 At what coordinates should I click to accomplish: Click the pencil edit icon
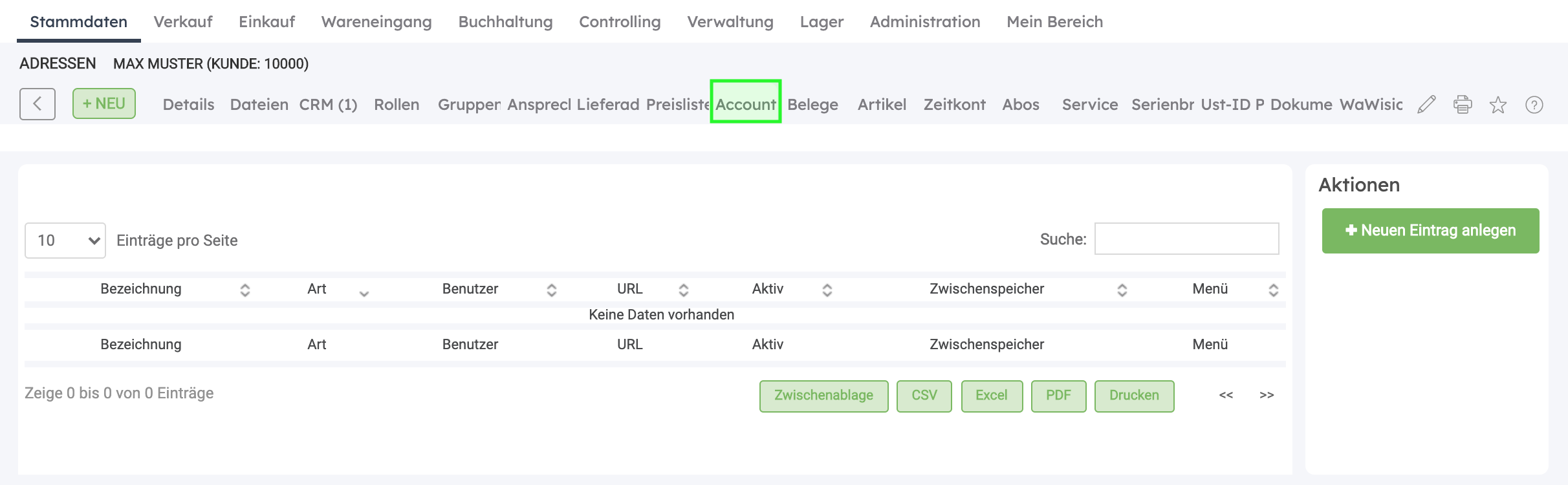(x=1426, y=105)
